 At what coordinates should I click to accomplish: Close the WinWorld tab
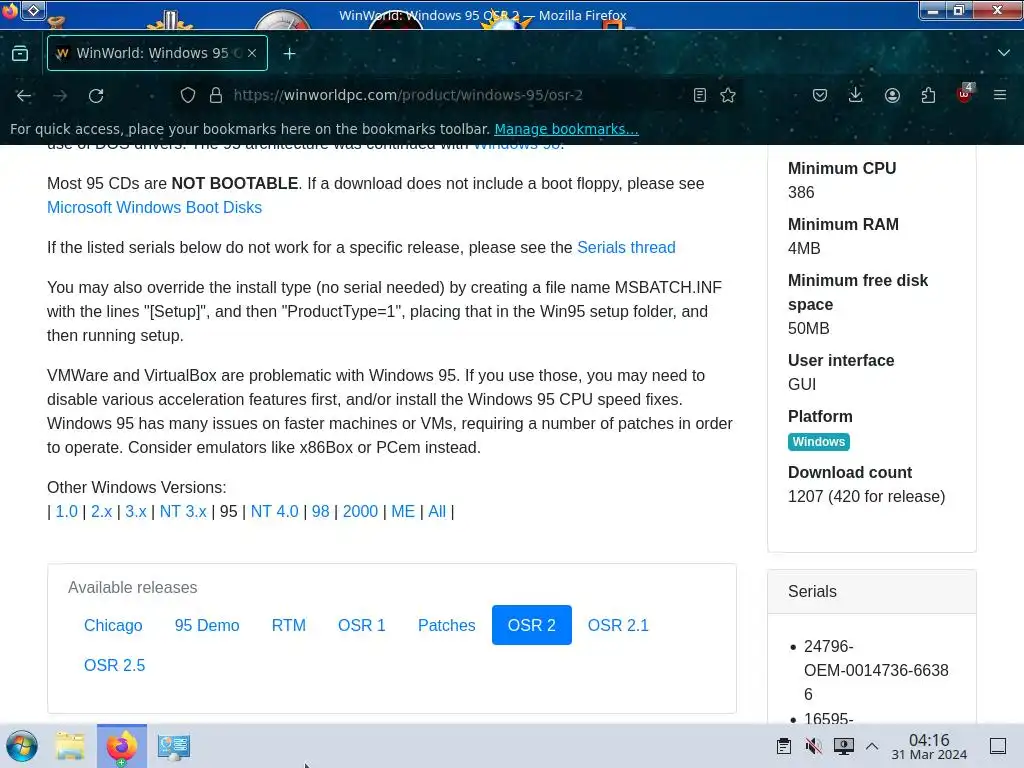pyautogui.click(x=252, y=53)
